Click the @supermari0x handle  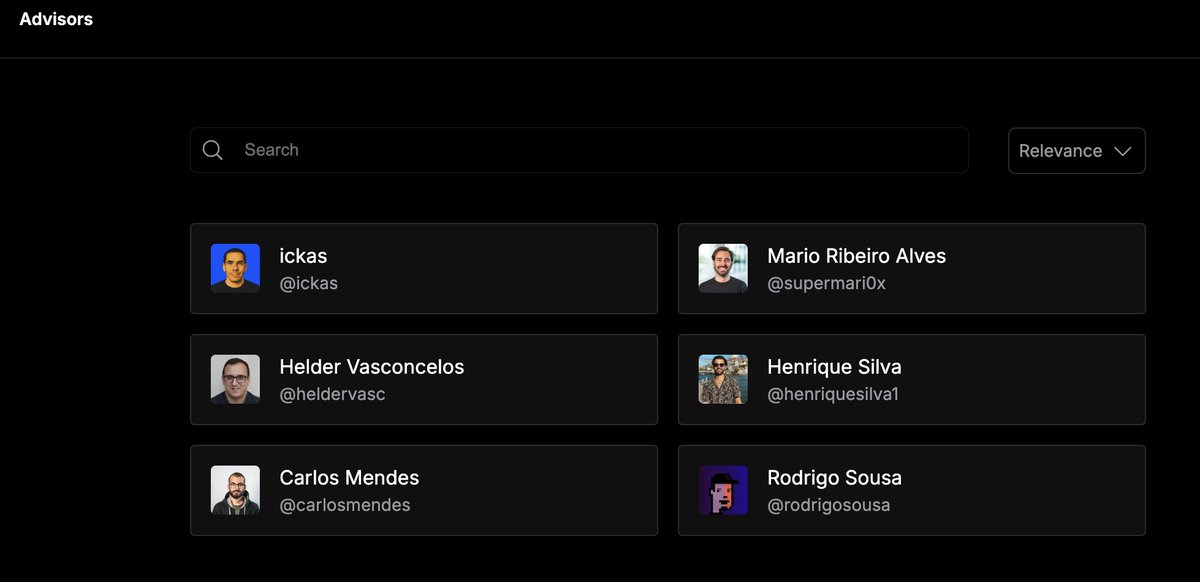(x=827, y=283)
